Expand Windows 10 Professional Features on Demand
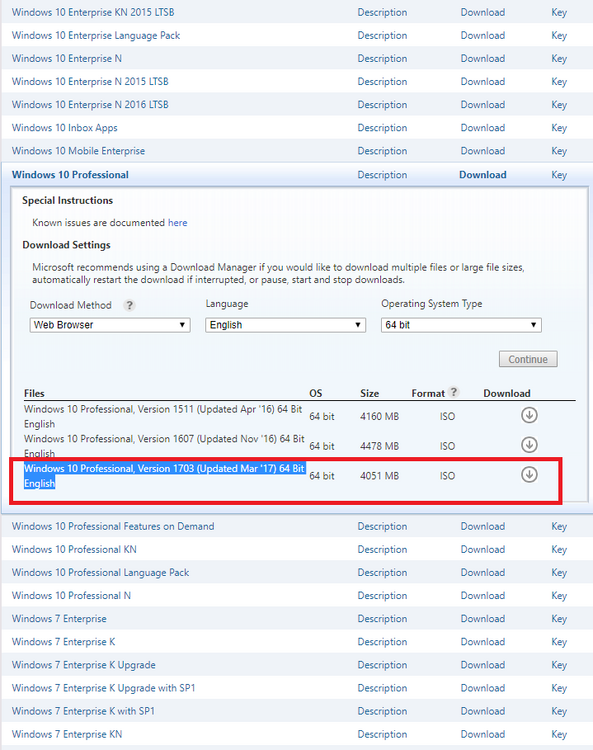 (113, 527)
